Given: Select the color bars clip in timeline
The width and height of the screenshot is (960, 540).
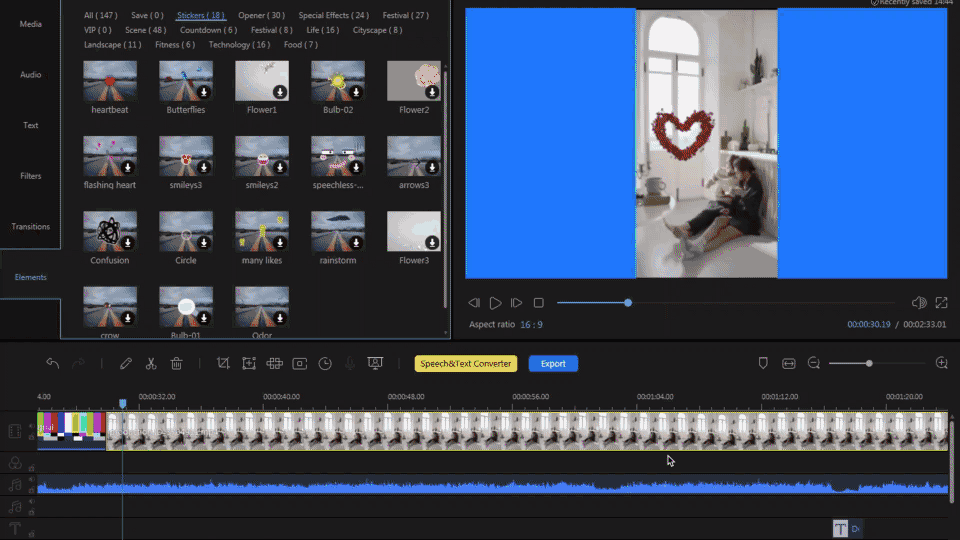Looking at the screenshot, I should click(71, 431).
